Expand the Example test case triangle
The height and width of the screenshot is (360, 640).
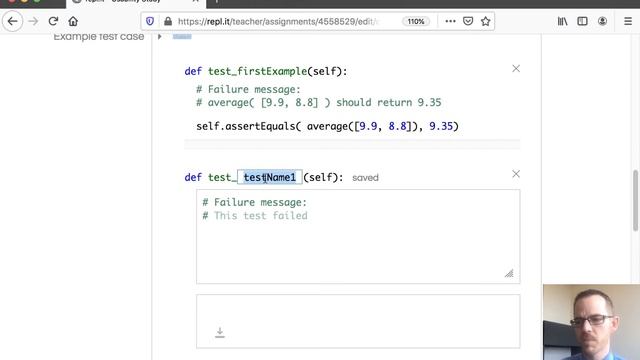click(x=160, y=36)
